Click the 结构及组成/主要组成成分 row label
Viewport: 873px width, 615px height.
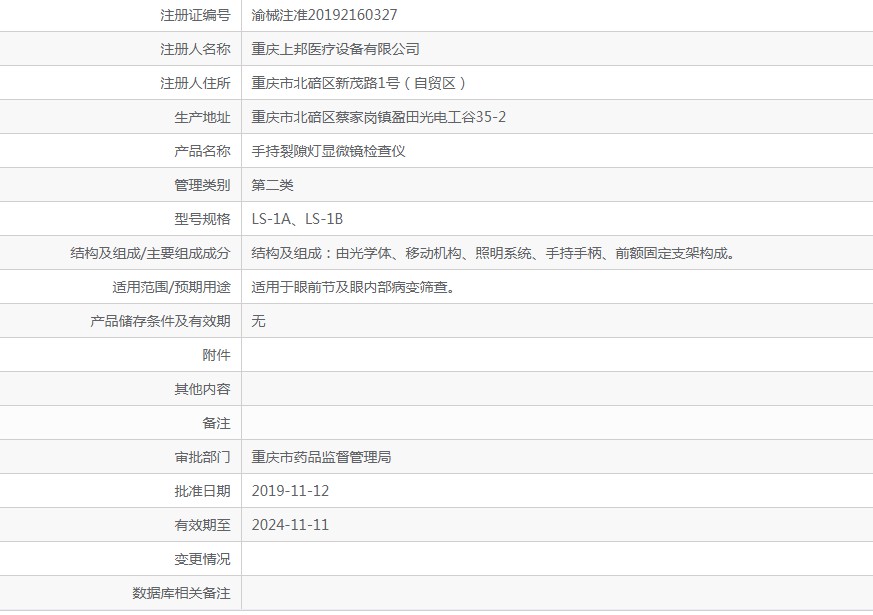pyautogui.click(x=150, y=253)
